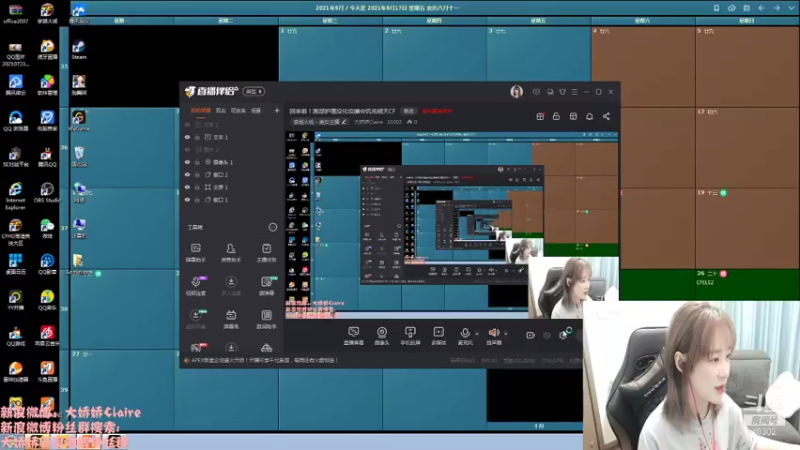Go to next month in desktop calendar
The width and height of the screenshot is (800, 450).
(777, 8)
